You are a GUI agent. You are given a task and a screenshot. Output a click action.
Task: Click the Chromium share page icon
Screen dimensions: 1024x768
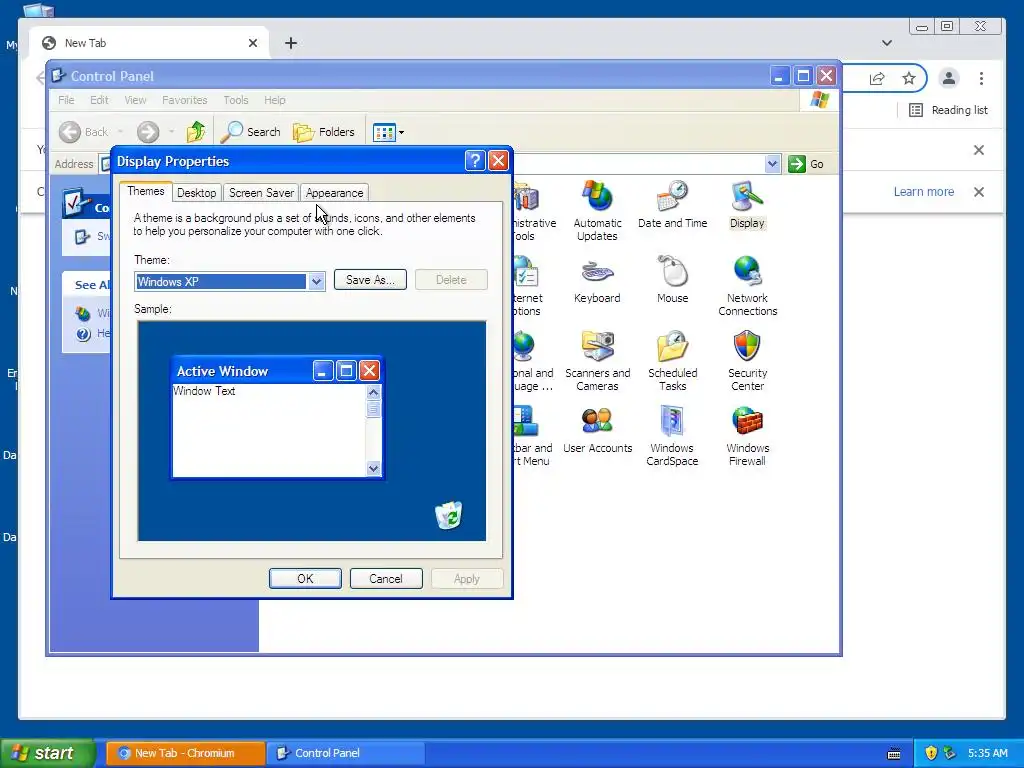coord(877,78)
